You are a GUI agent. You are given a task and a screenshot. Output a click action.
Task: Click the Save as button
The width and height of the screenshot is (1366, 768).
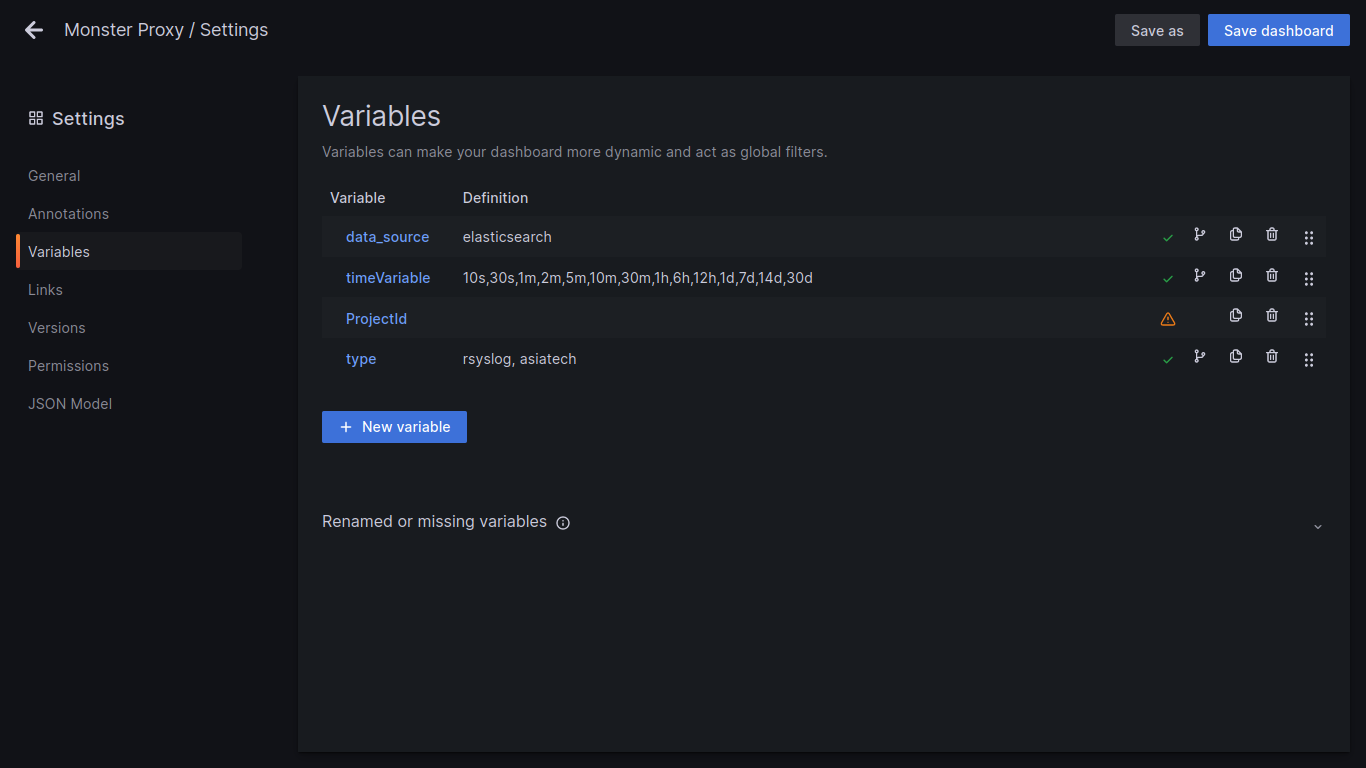pyautogui.click(x=1157, y=30)
